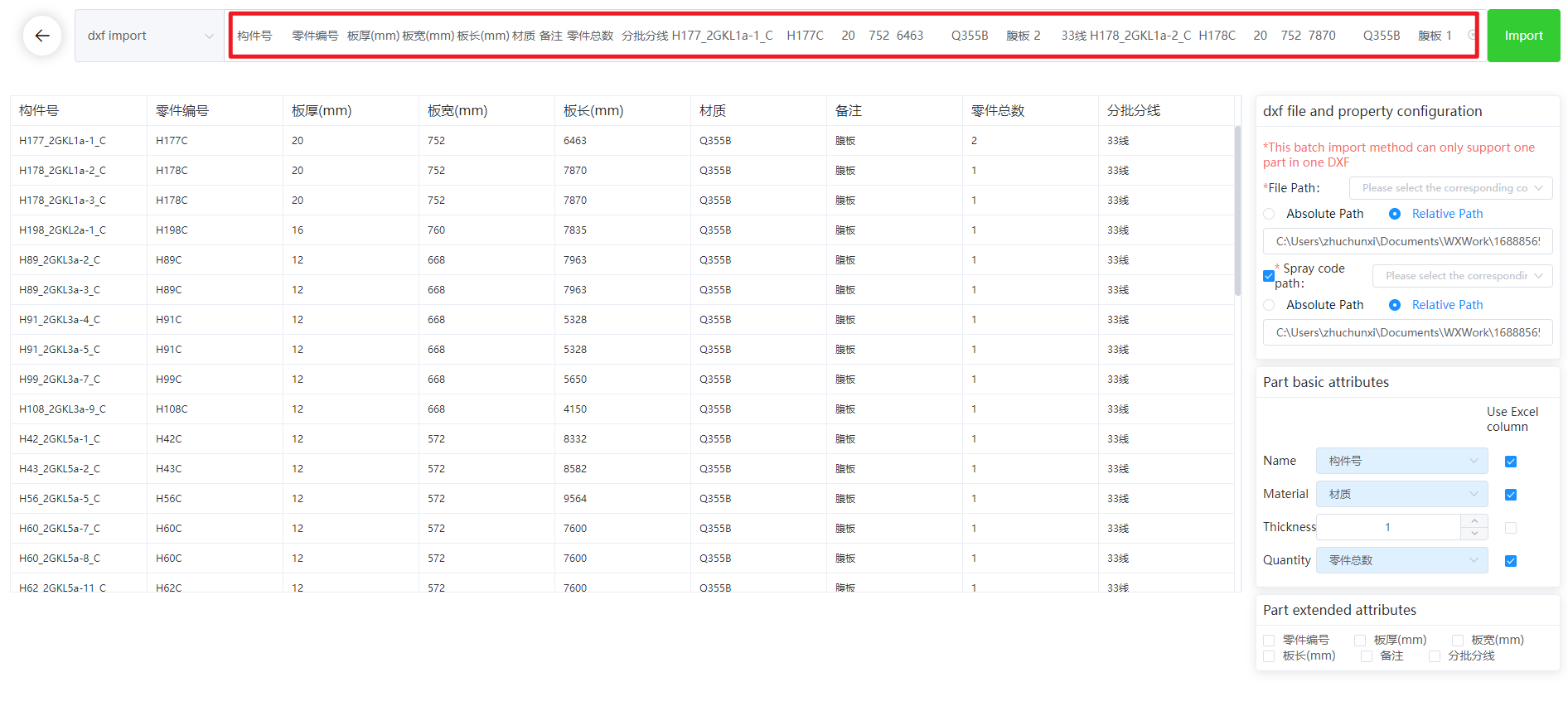Screen dimensions: 1568x711
Task: Select row H108_2GKL3a-9_C
Action: click(x=622, y=409)
